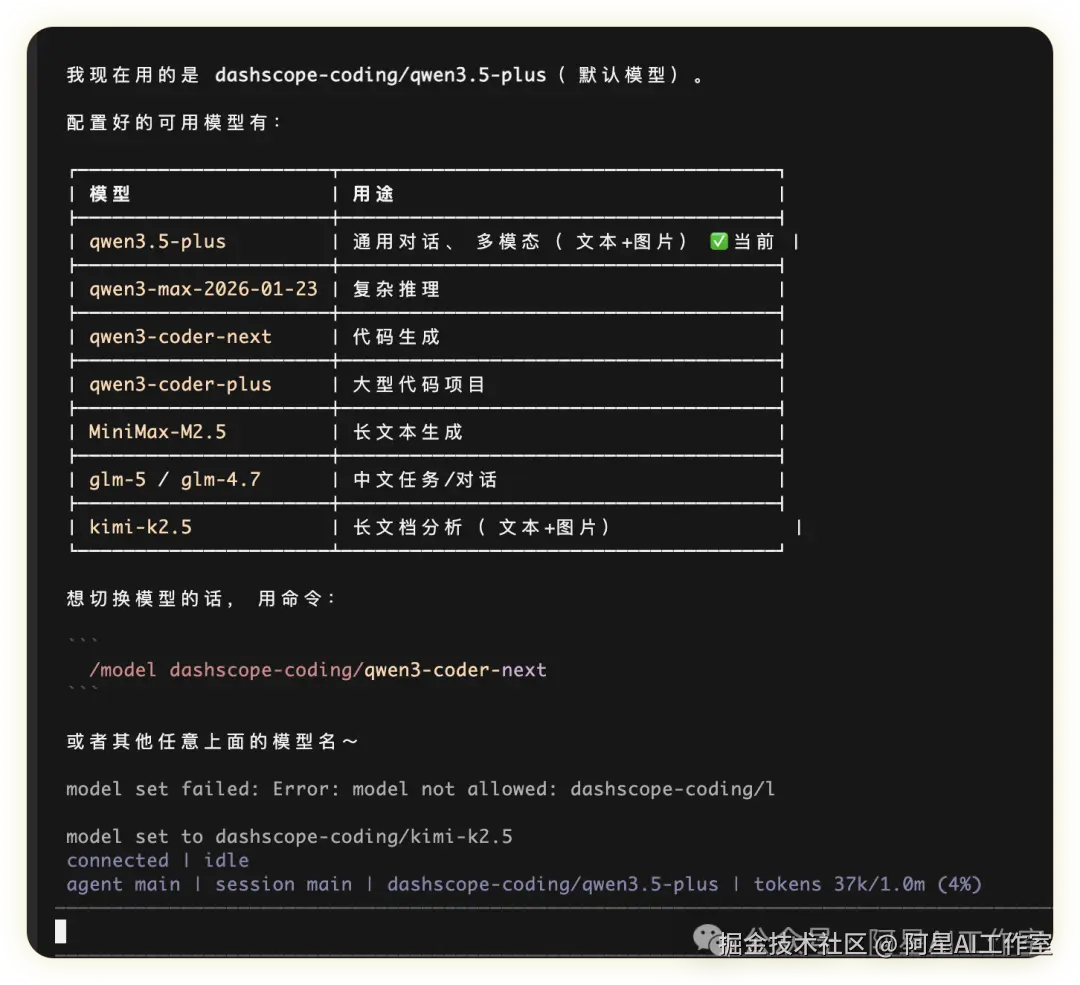Click 'model set to dashscope-coding/kimi-k2.5' line
The image size is (1080, 985).
pyautogui.click(x=289, y=836)
